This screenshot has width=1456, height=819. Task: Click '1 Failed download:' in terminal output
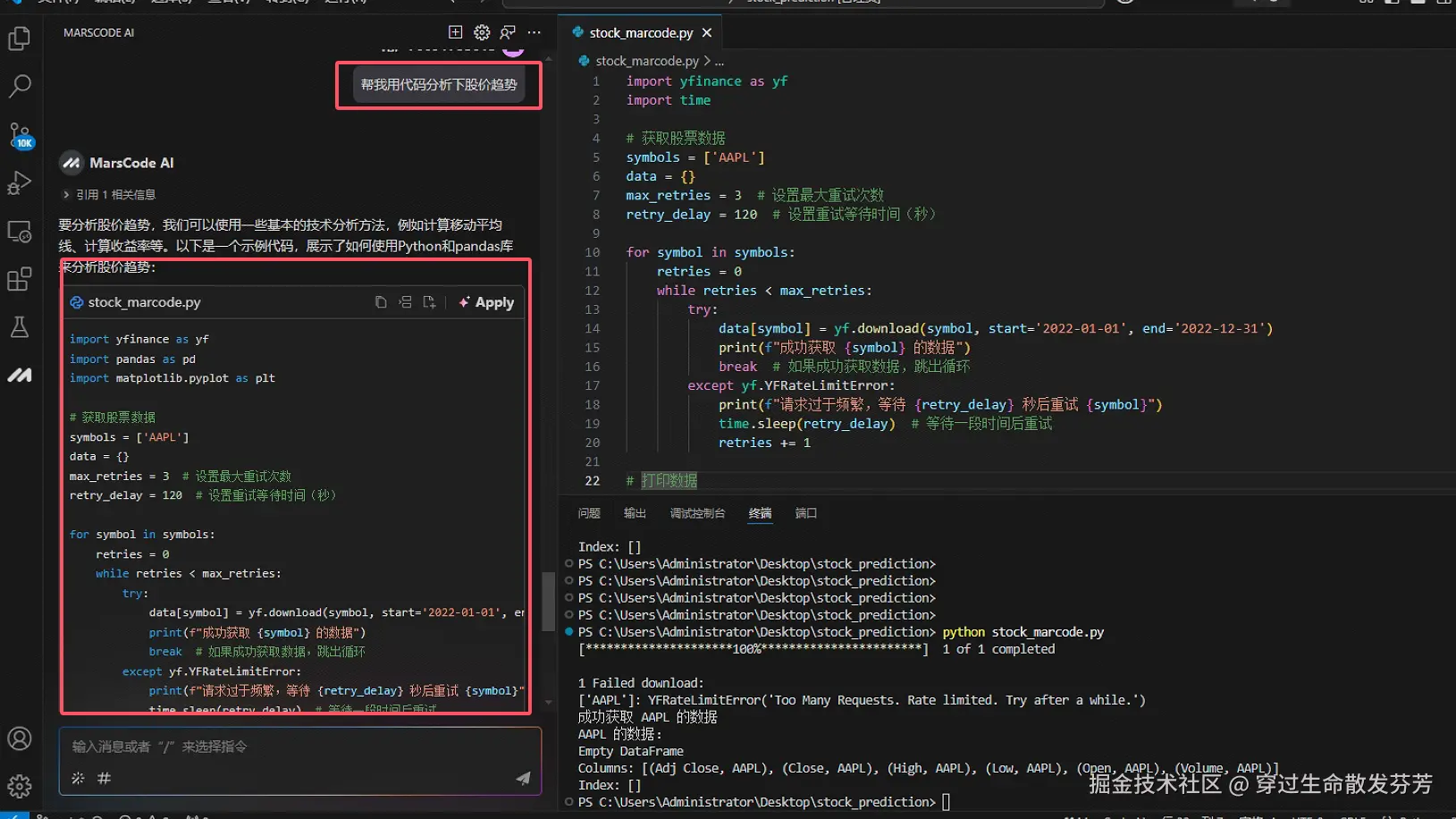coord(641,683)
